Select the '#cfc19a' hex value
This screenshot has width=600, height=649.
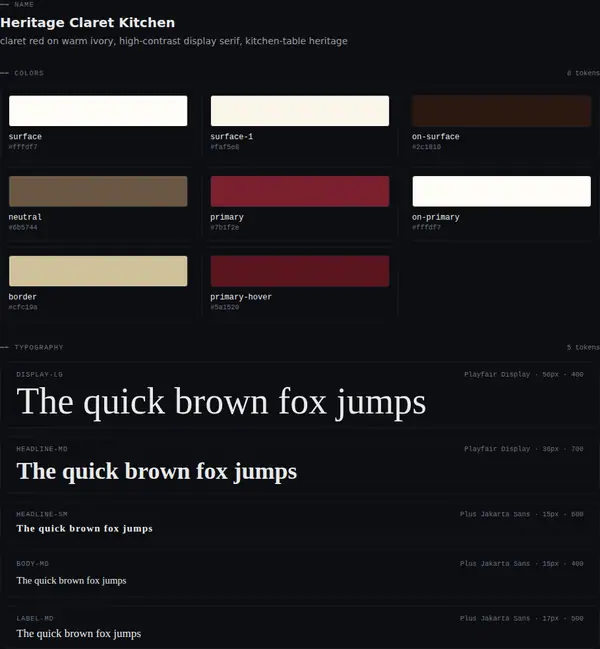[x=23, y=307]
